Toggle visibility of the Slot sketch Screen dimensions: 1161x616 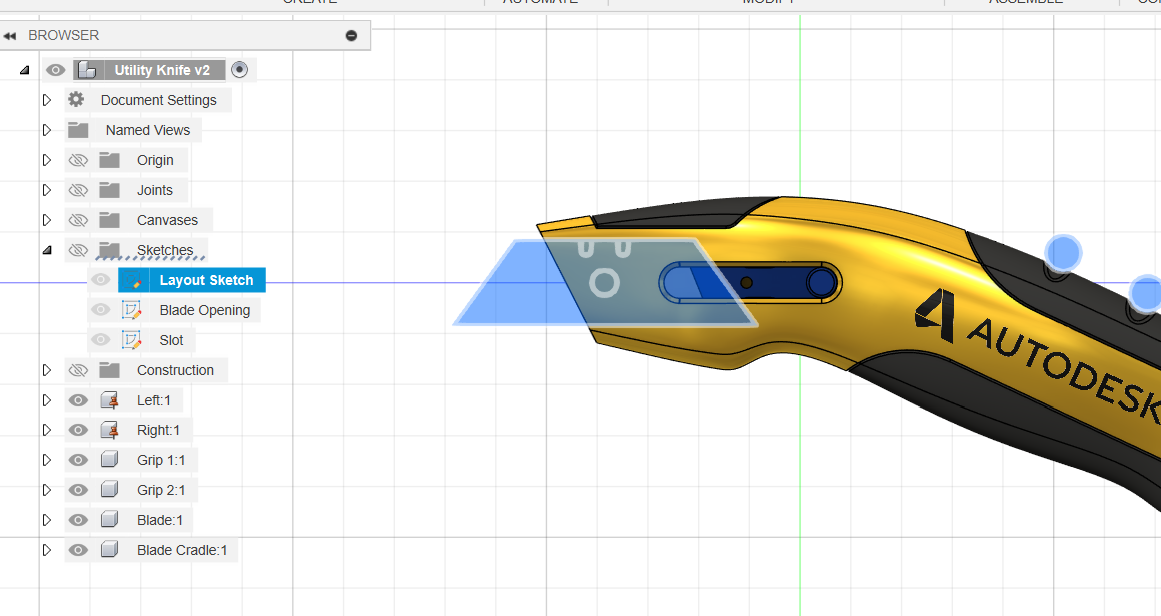click(101, 340)
